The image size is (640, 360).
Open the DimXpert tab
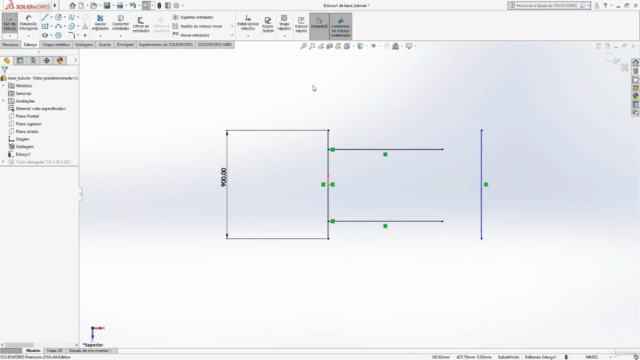click(125, 44)
